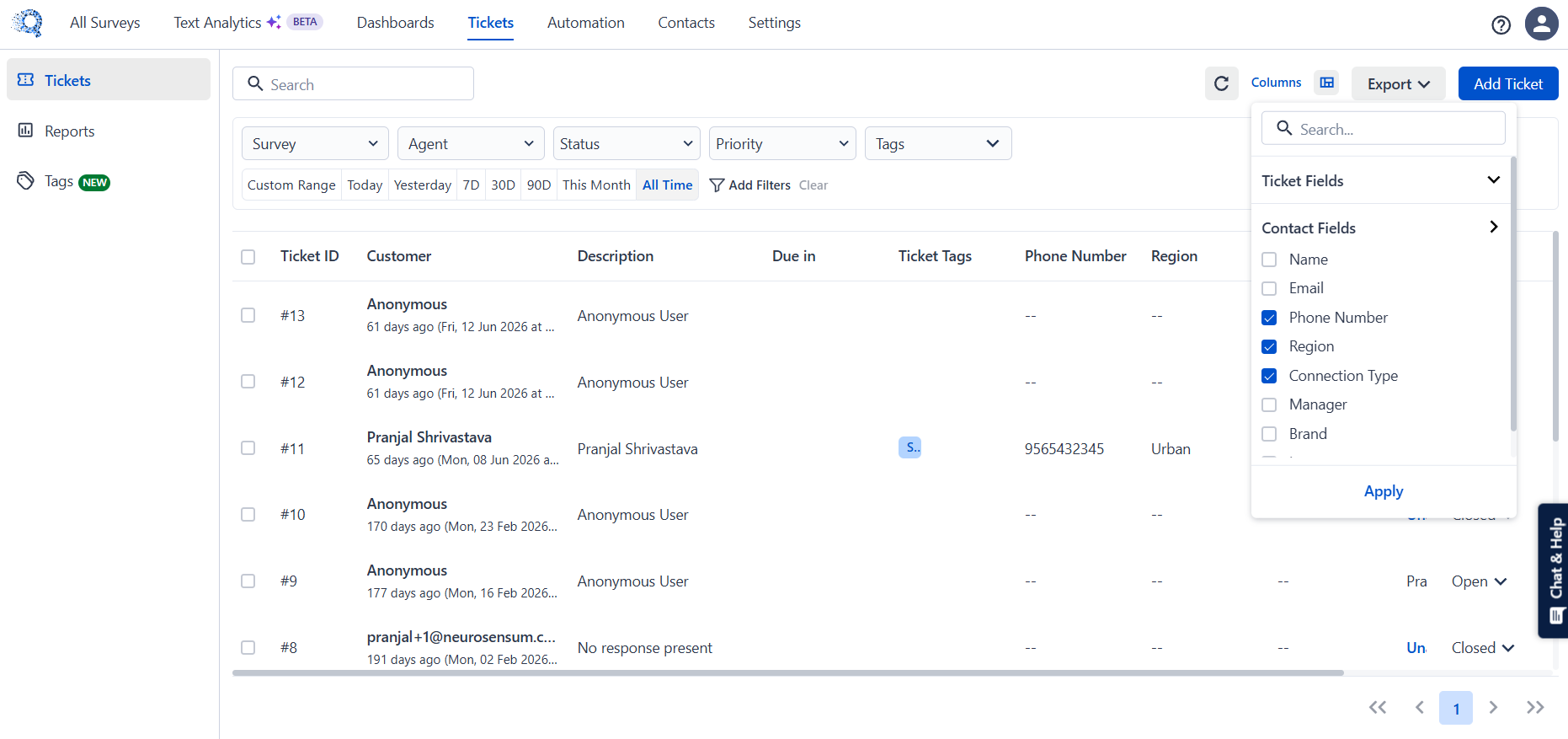1568x739 pixels.
Task: Click the Columns link
Action: (1276, 83)
